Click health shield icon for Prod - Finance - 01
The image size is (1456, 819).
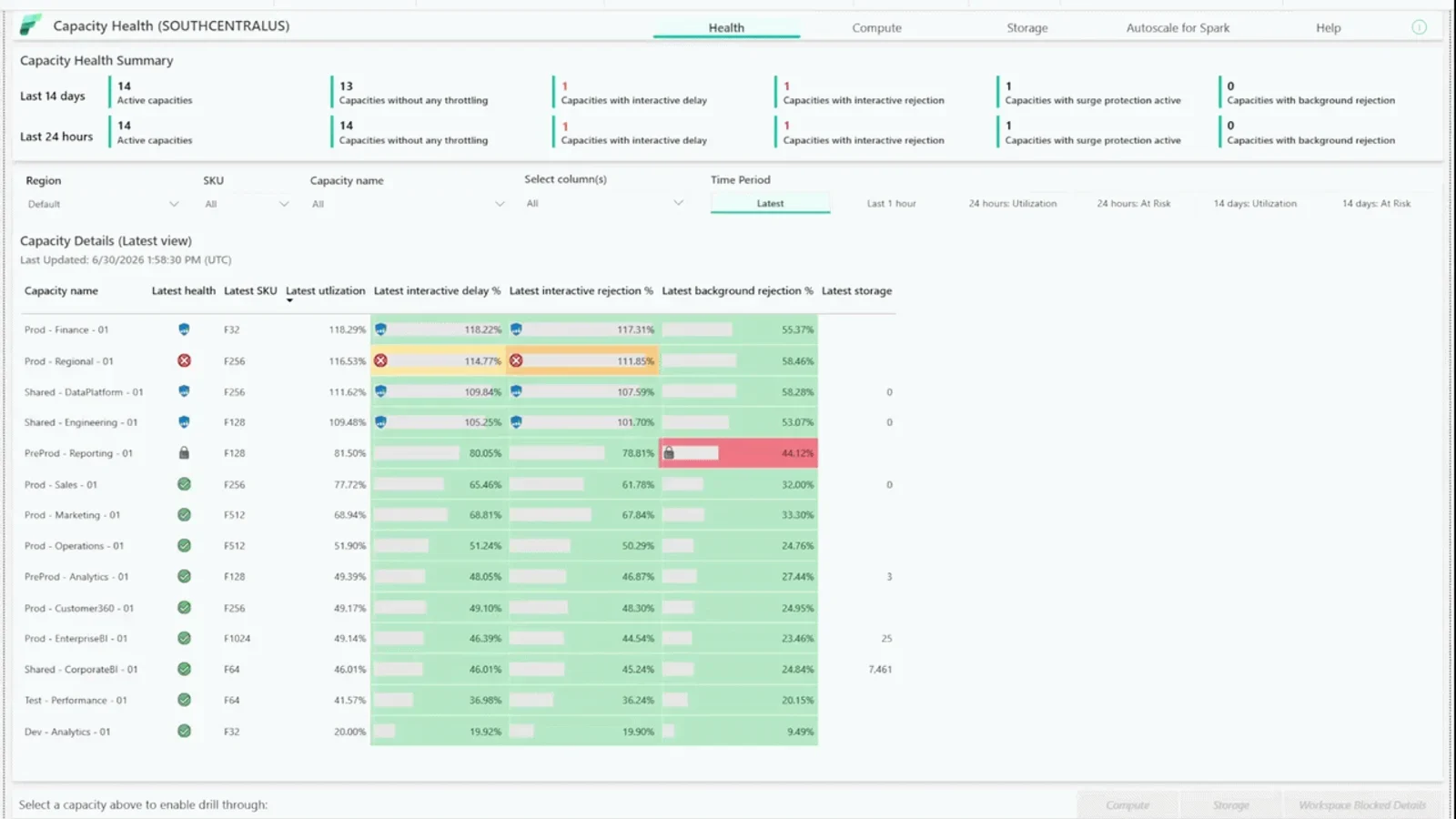pyautogui.click(x=184, y=329)
